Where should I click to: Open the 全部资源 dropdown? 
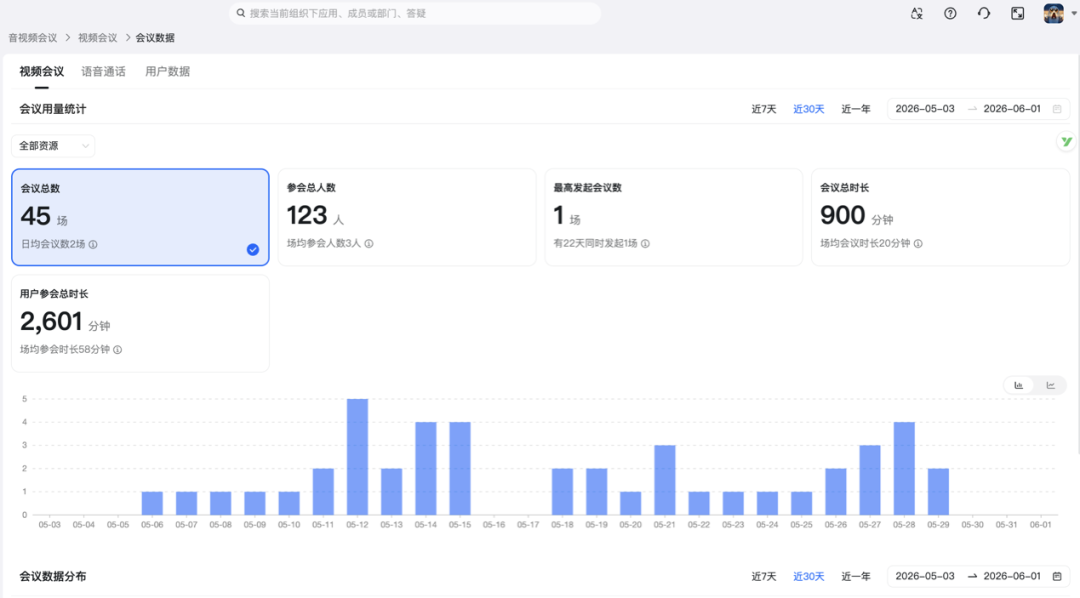53,145
